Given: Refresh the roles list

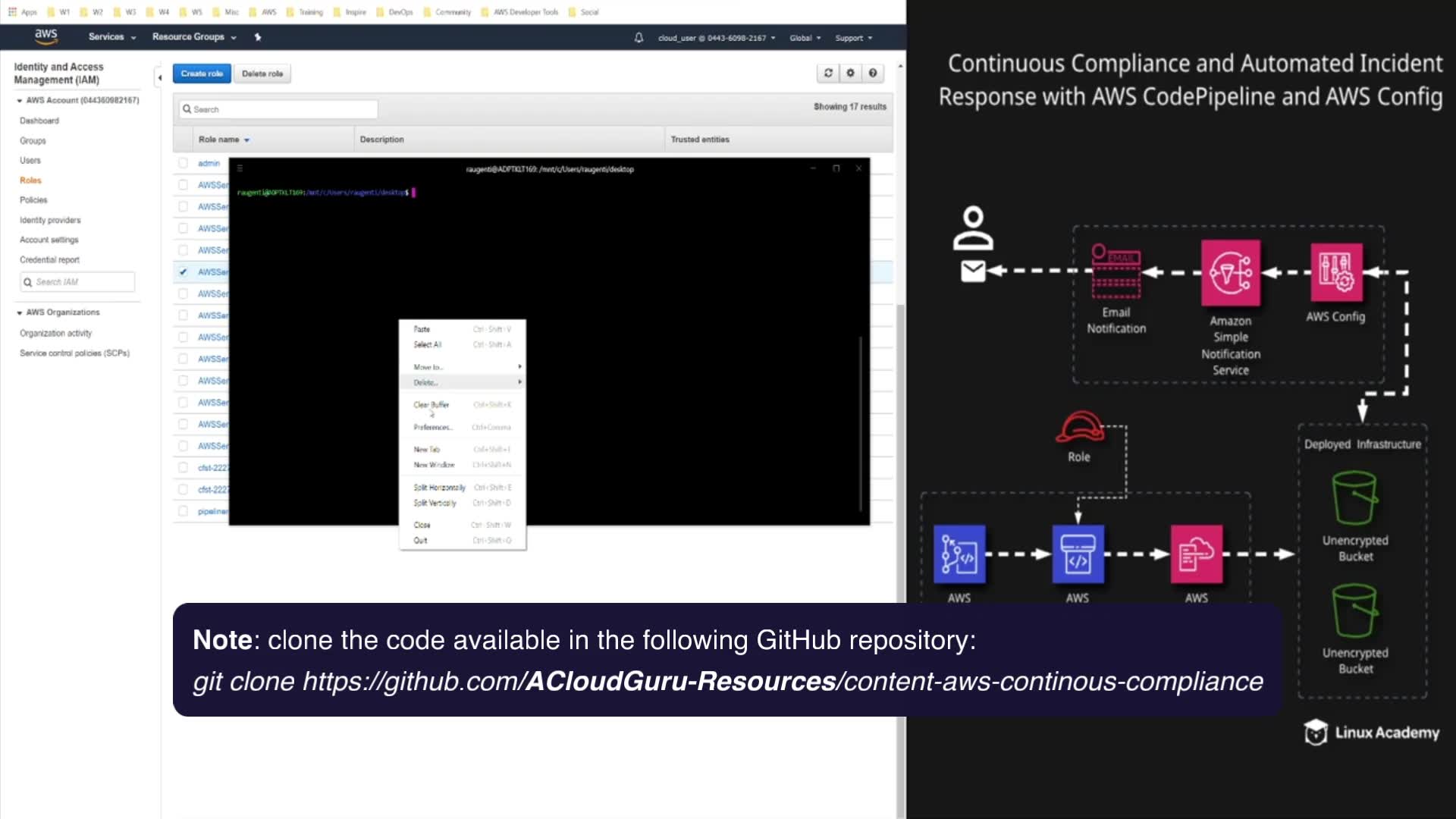Looking at the screenshot, I should 828,74.
